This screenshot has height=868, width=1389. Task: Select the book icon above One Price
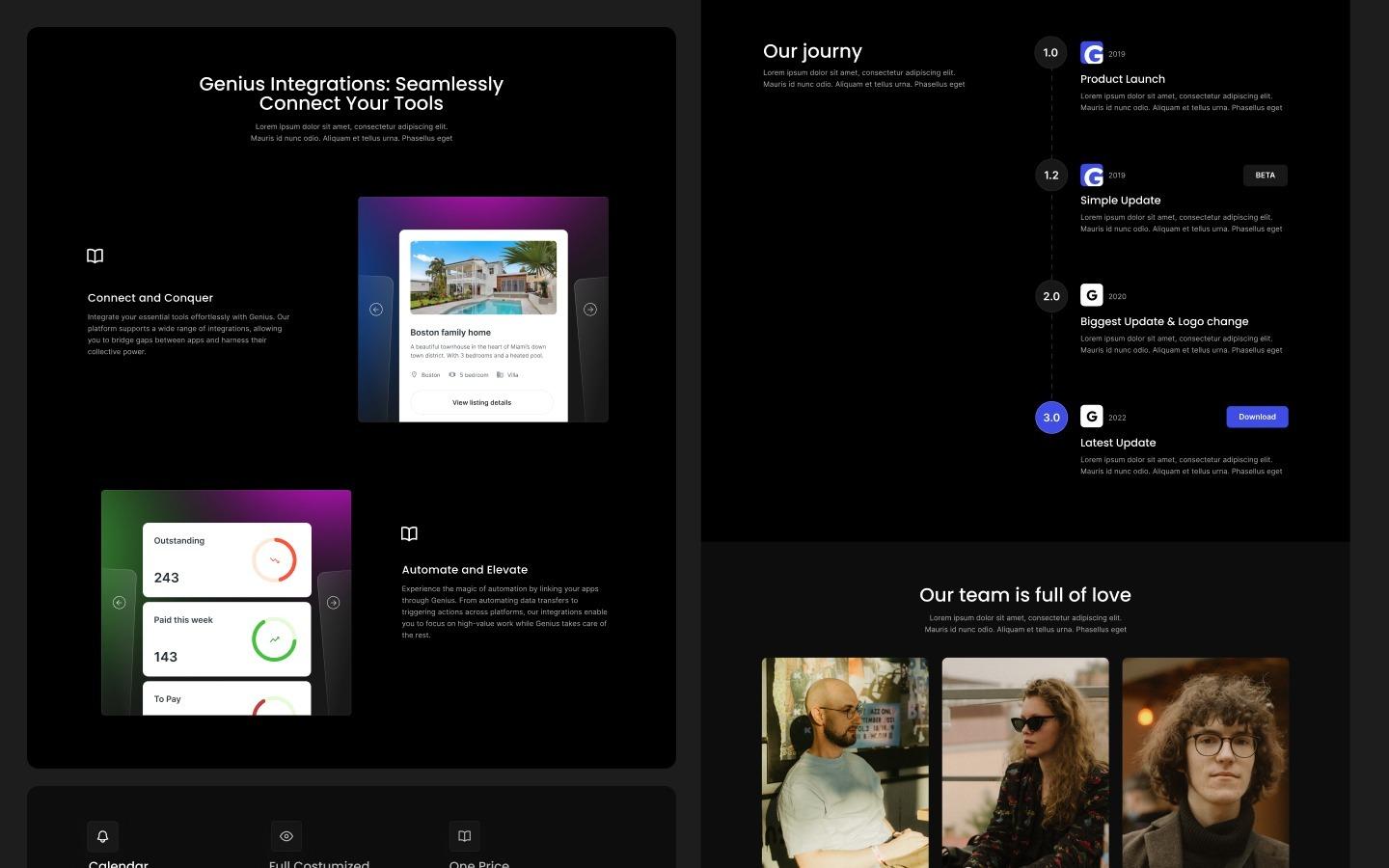point(465,836)
